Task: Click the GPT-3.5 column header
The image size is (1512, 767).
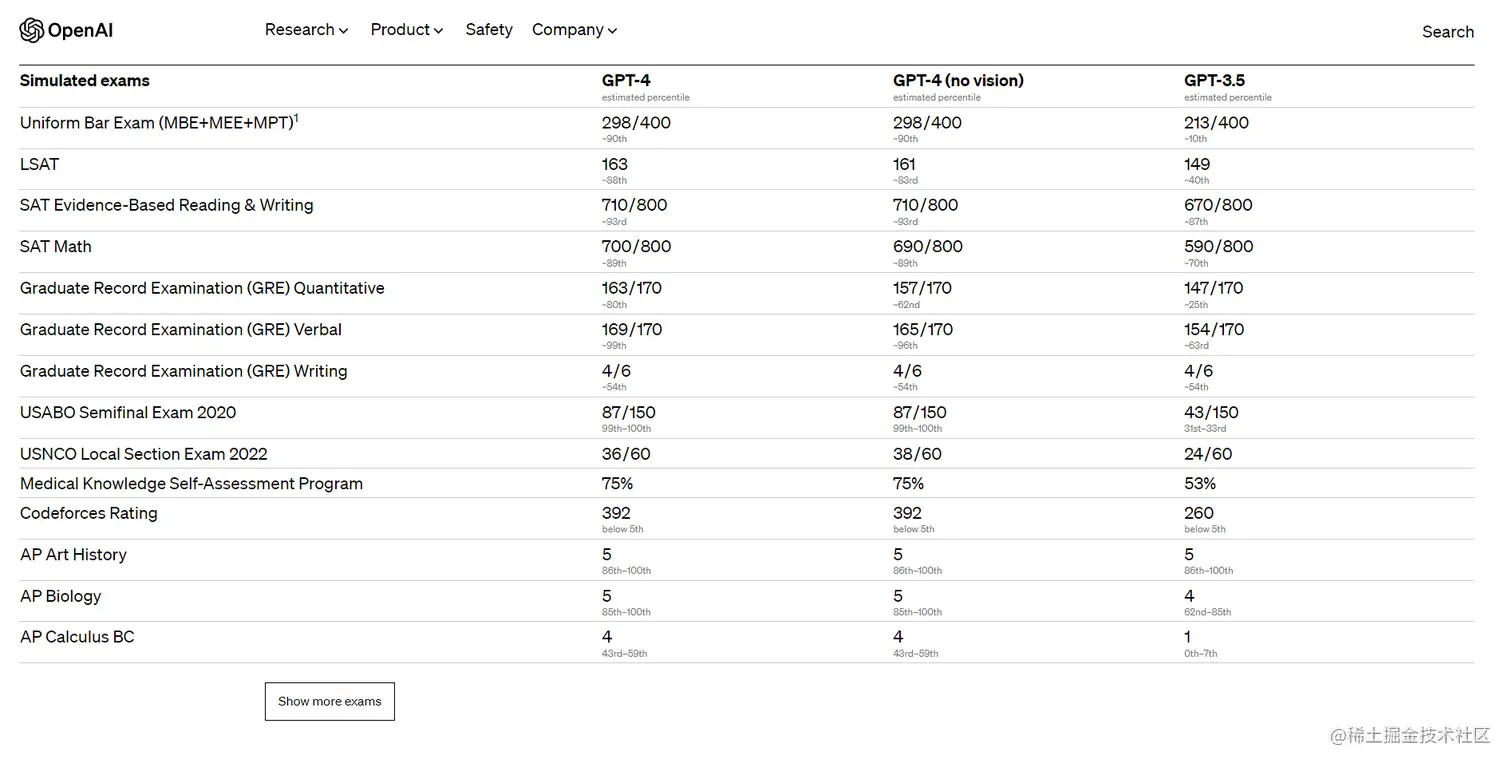Action: pos(1214,81)
